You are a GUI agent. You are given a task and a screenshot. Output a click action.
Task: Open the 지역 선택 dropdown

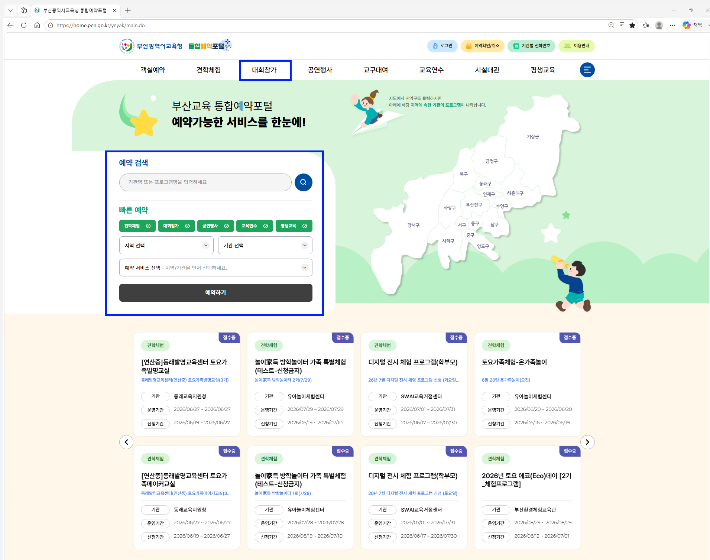pos(166,245)
